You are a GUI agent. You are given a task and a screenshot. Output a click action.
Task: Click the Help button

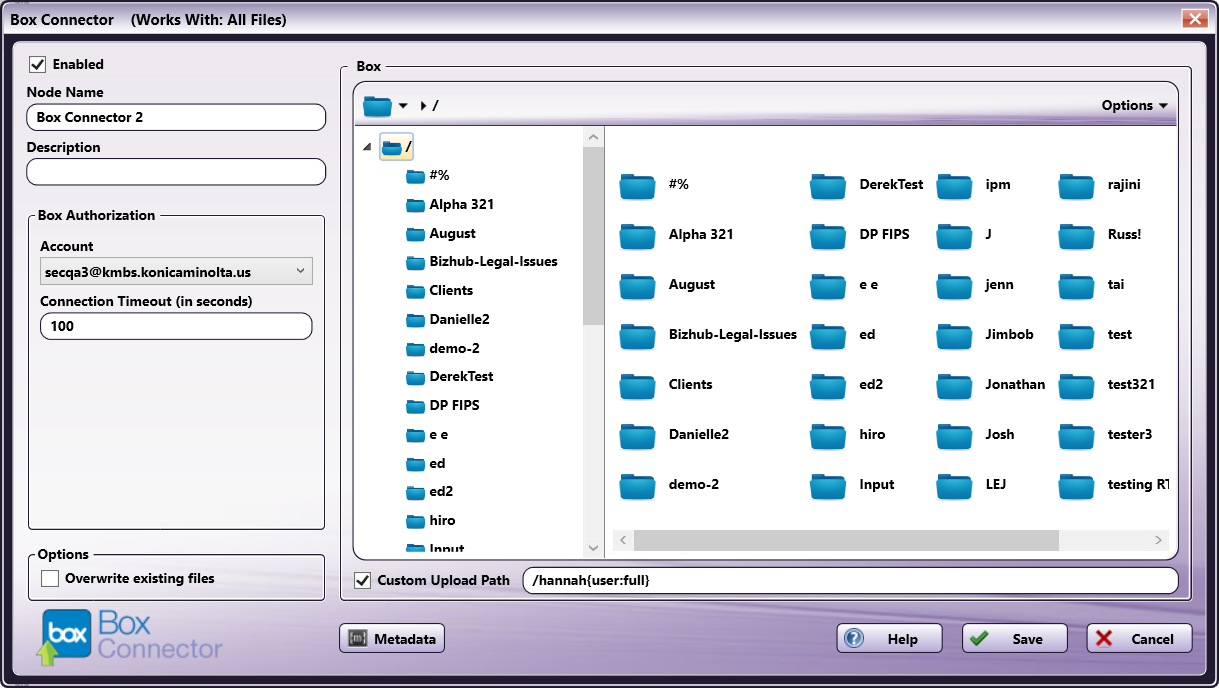[x=890, y=639]
